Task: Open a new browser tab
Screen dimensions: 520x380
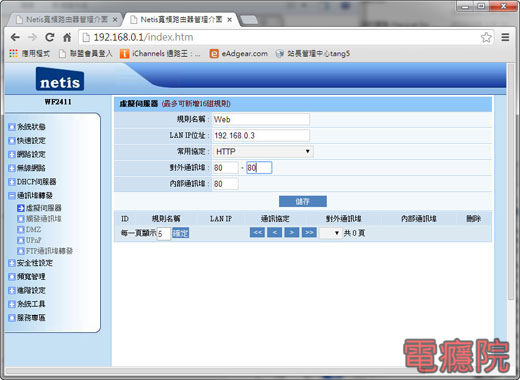Action: [249, 20]
